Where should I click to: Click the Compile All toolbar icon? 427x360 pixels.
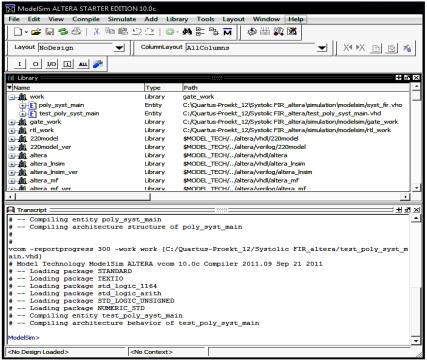point(265,32)
